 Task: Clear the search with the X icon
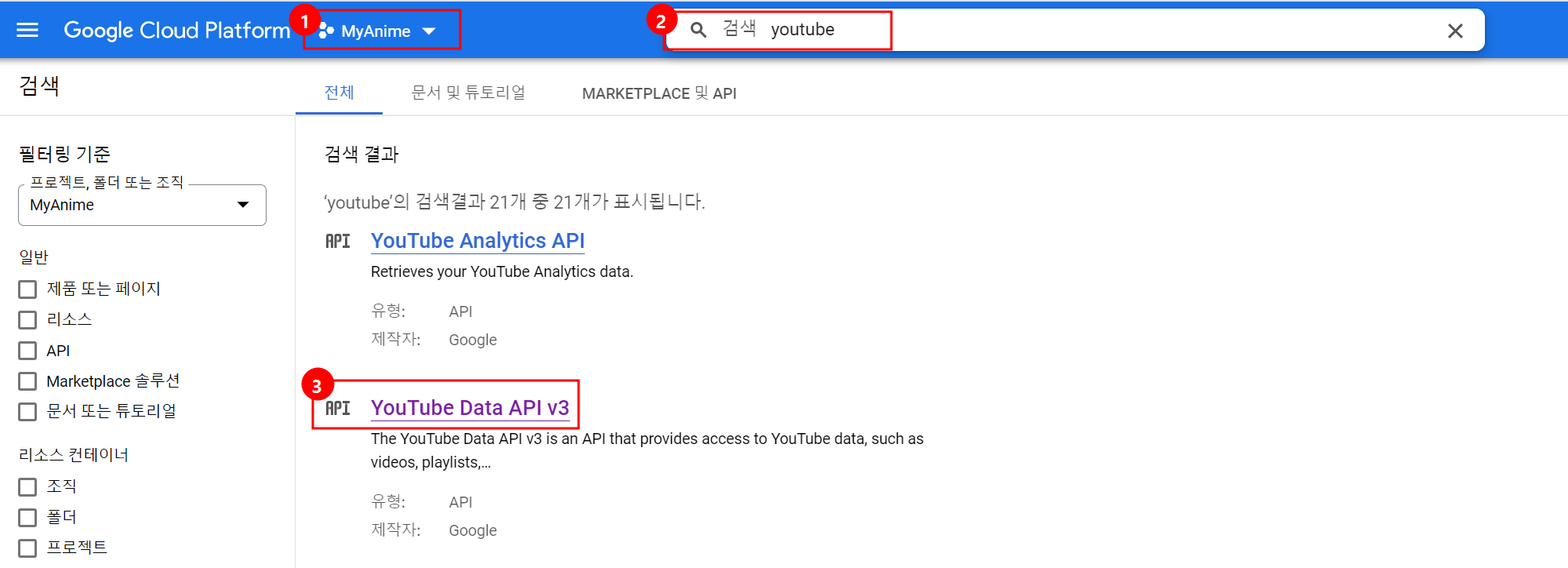[x=1455, y=31]
